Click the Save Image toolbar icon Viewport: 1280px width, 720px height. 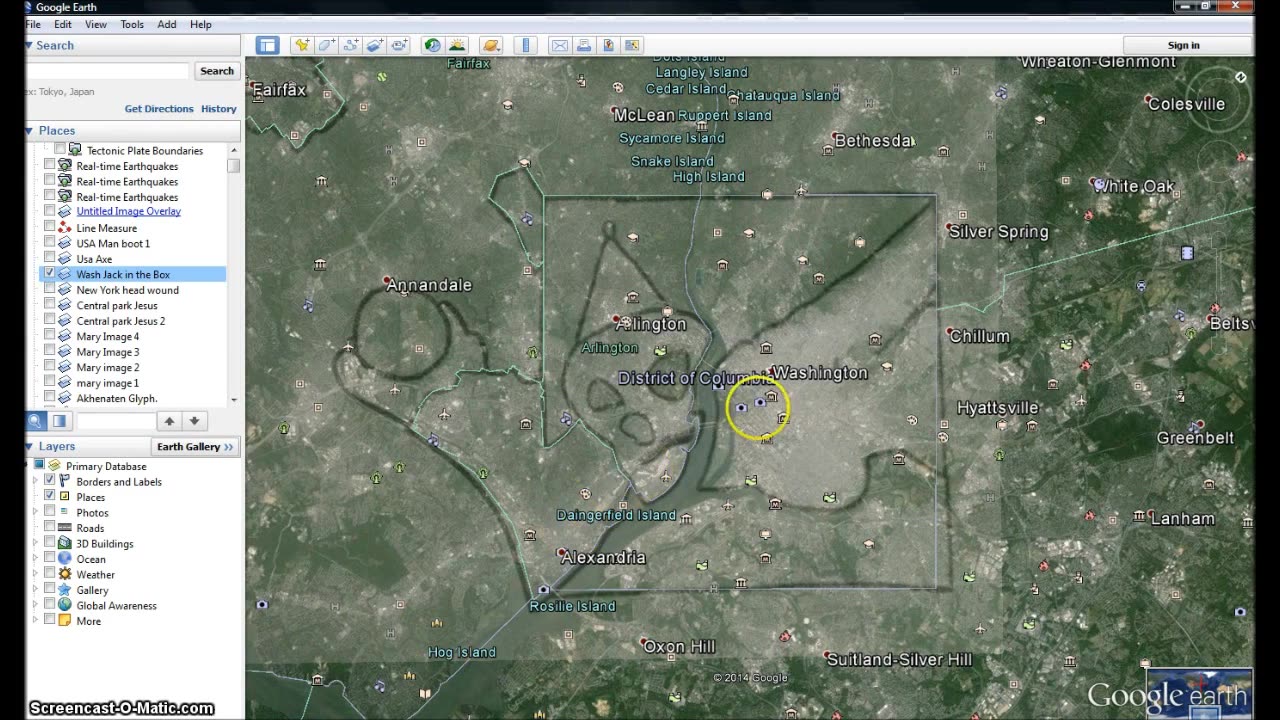click(x=632, y=45)
